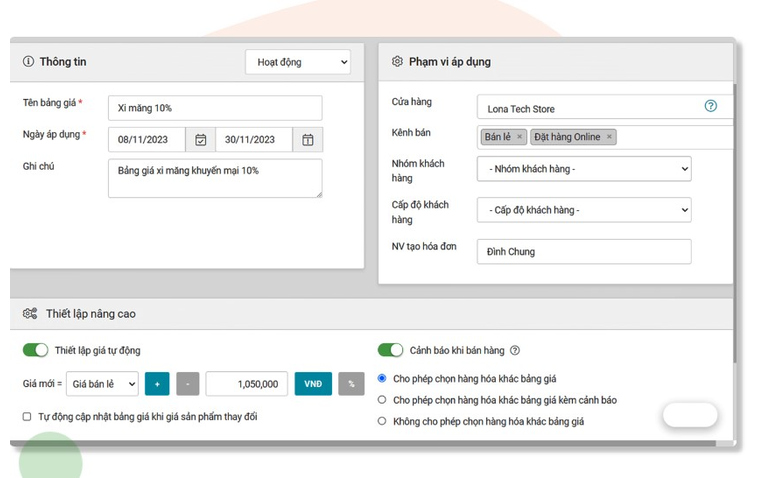765x478 pixels.
Task: Click the help icon beside Cửa hàng field
Action: (x=710, y=106)
